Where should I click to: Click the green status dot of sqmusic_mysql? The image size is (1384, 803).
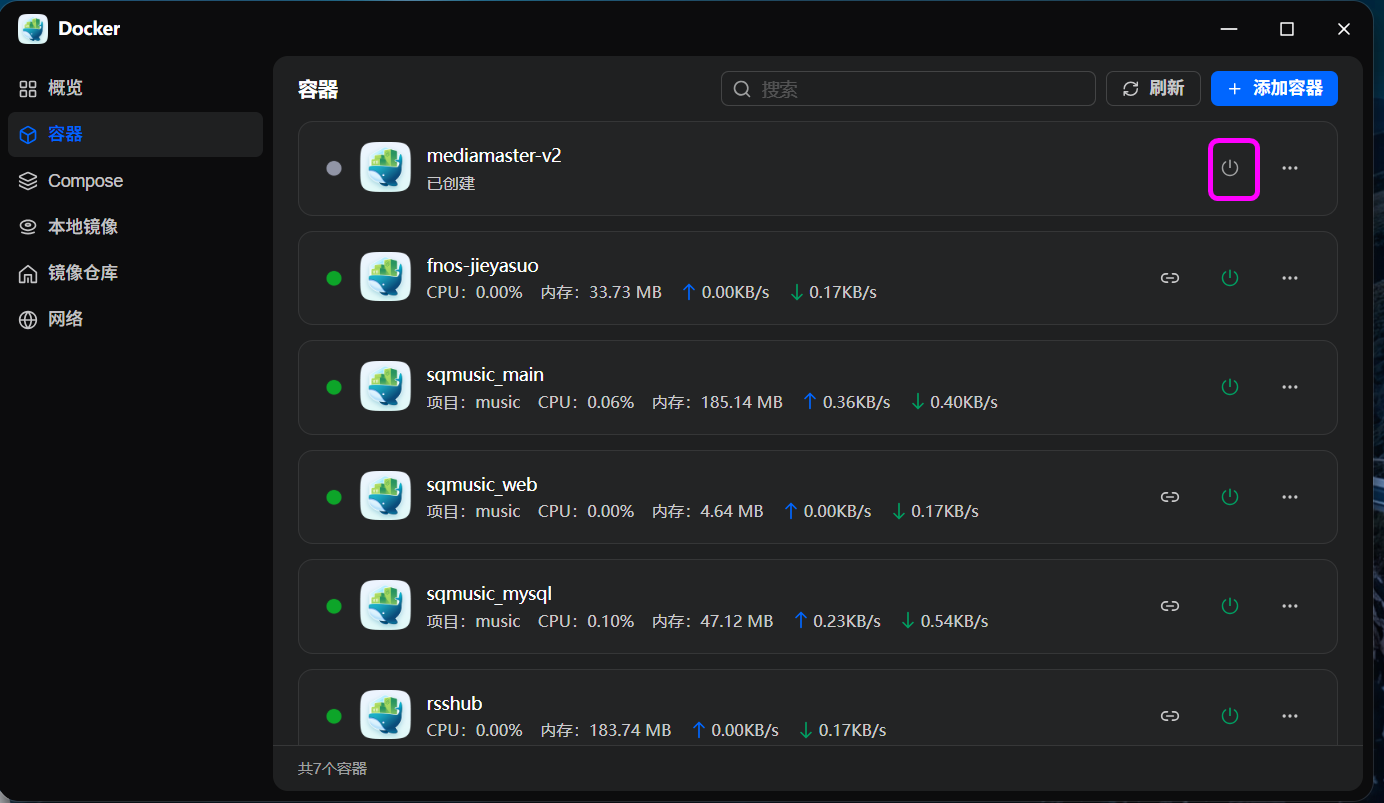tap(334, 606)
